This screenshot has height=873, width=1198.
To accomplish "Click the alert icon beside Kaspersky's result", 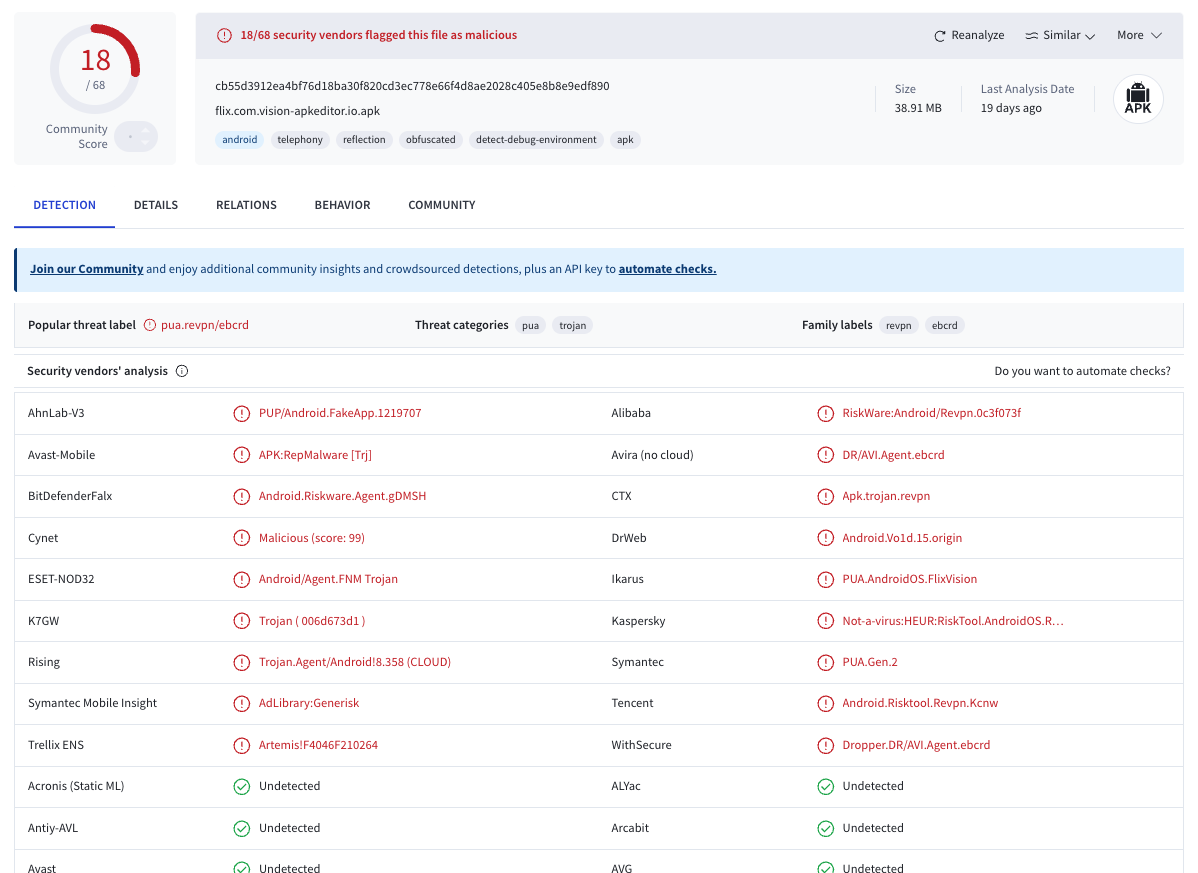I will coord(825,621).
